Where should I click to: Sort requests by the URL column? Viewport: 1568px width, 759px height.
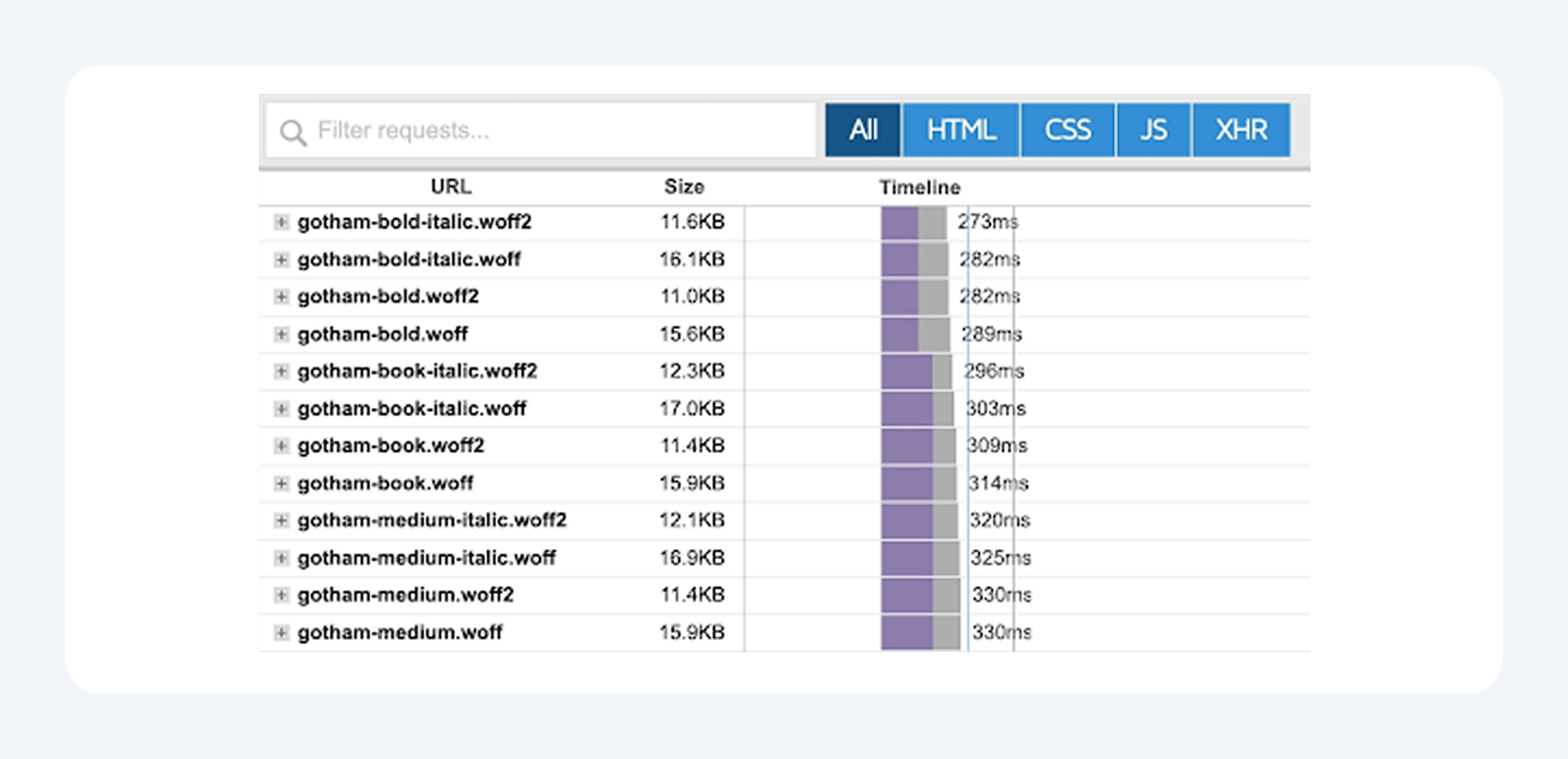[451, 187]
